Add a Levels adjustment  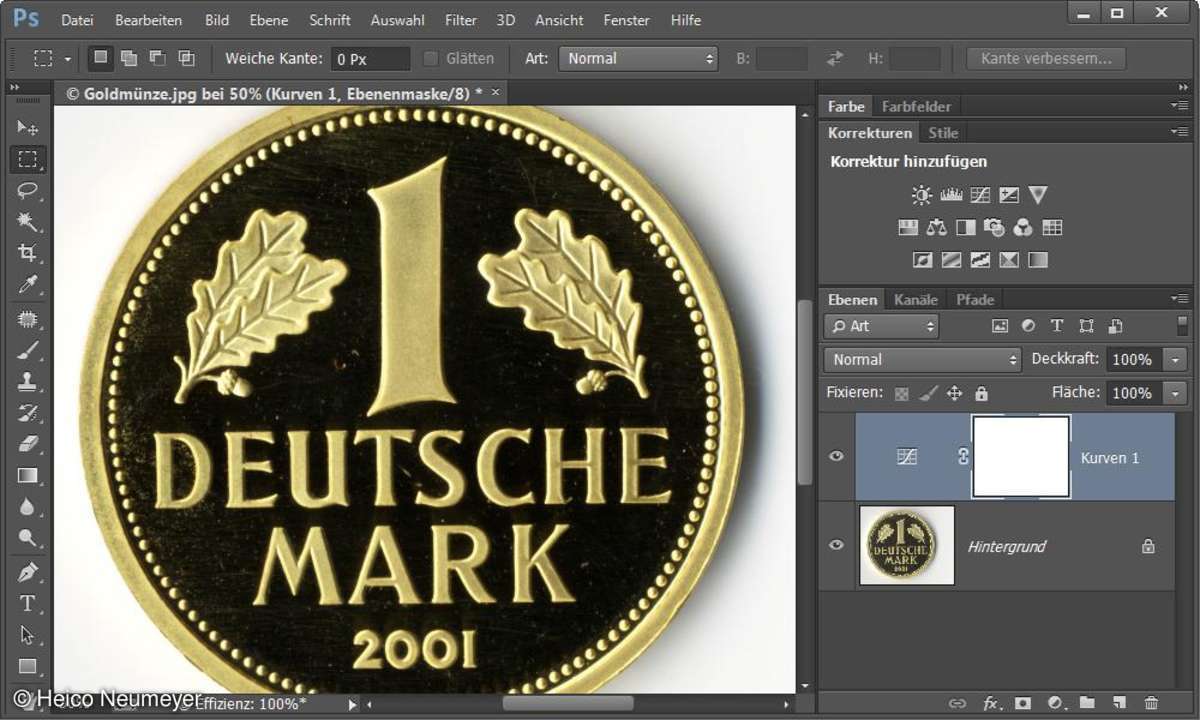point(951,196)
